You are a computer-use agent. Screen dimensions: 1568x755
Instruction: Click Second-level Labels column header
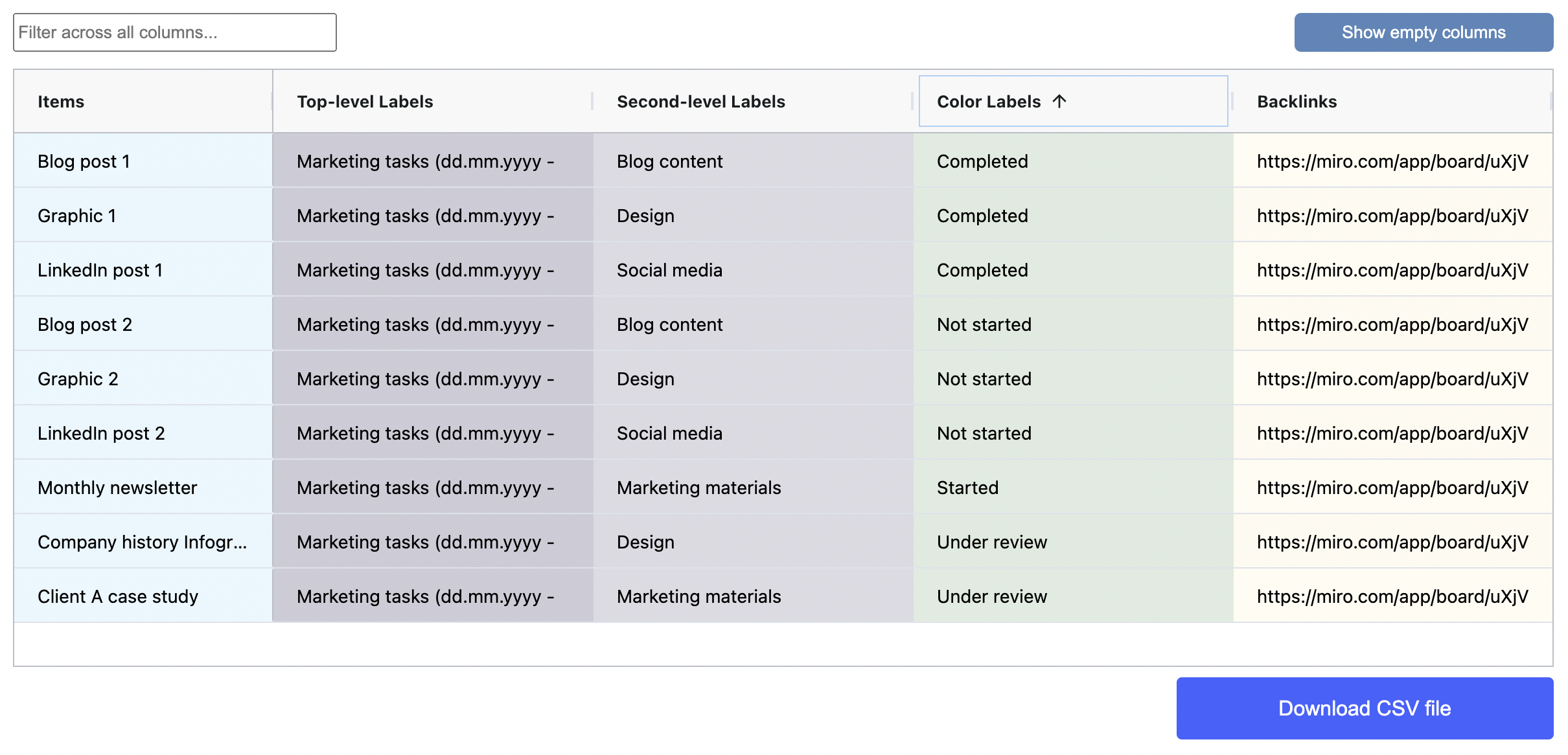[x=700, y=102]
